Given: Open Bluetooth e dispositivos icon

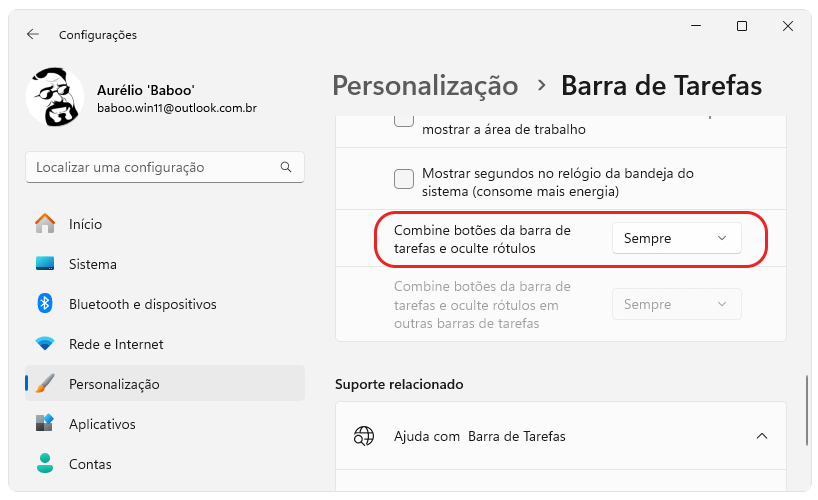Looking at the screenshot, I should pyautogui.click(x=45, y=304).
